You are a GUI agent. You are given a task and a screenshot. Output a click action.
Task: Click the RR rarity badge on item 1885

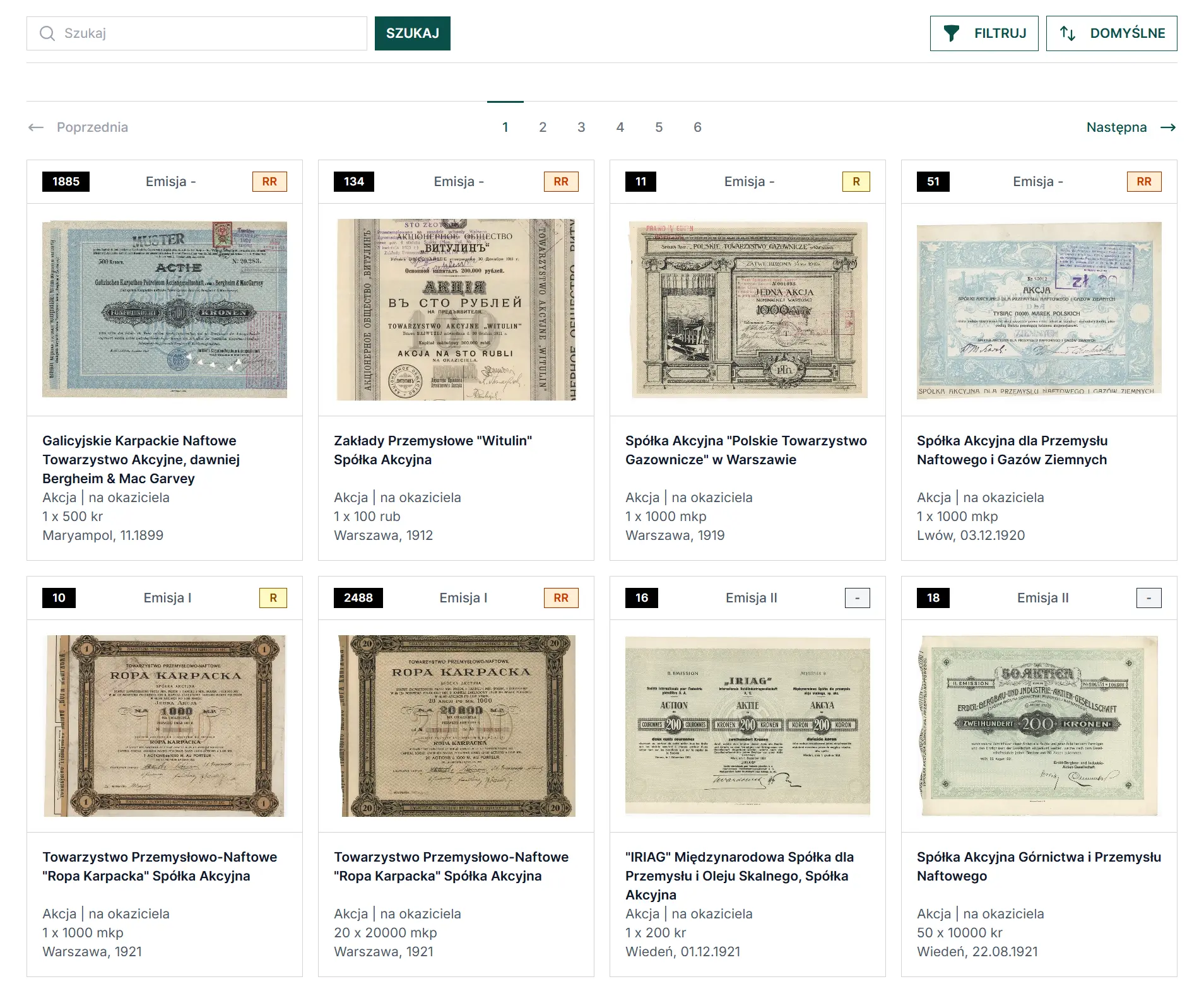pos(269,182)
